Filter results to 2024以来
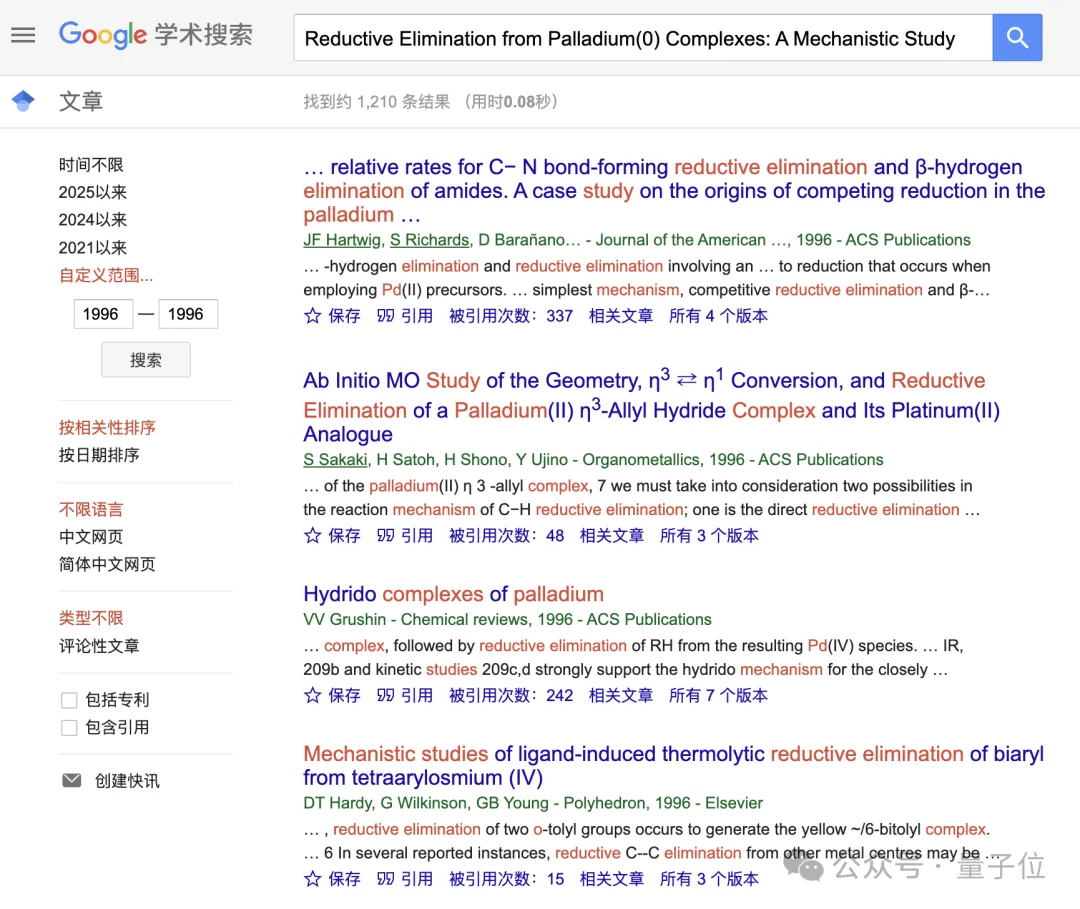 coord(93,220)
